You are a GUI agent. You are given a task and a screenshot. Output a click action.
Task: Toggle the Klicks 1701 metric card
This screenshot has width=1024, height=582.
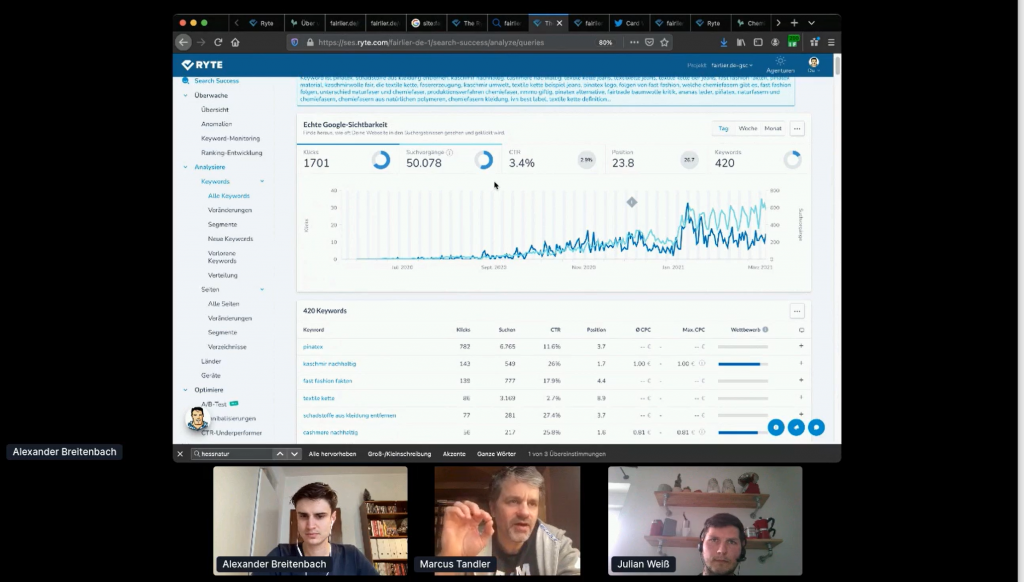click(347, 159)
